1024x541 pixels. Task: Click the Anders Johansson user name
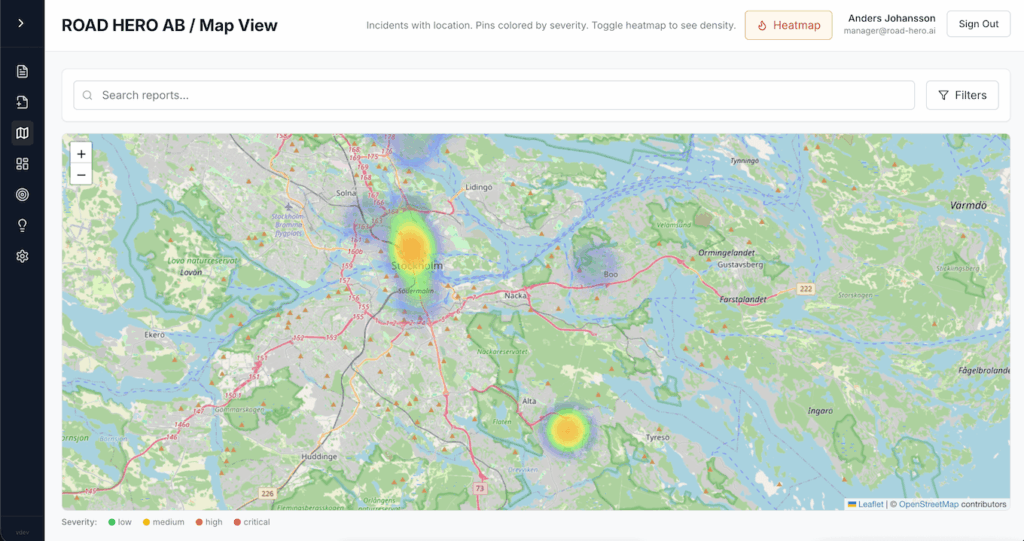click(891, 18)
